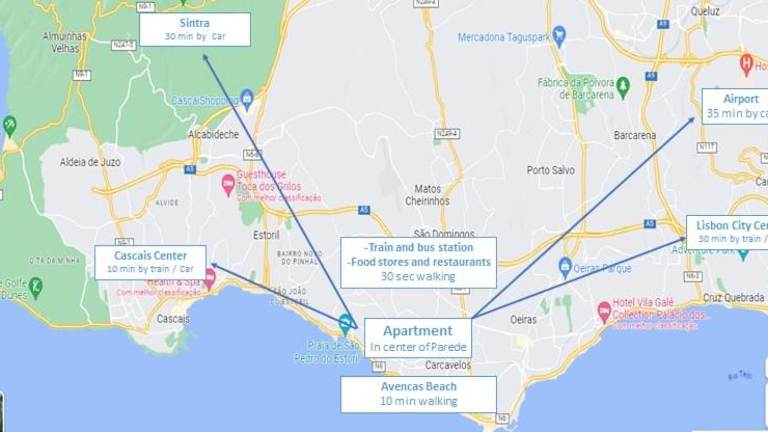This screenshot has width=768, height=432.
Task: Open the Hotel Vila Galé pink hotel pin
Action: pyautogui.click(x=604, y=312)
